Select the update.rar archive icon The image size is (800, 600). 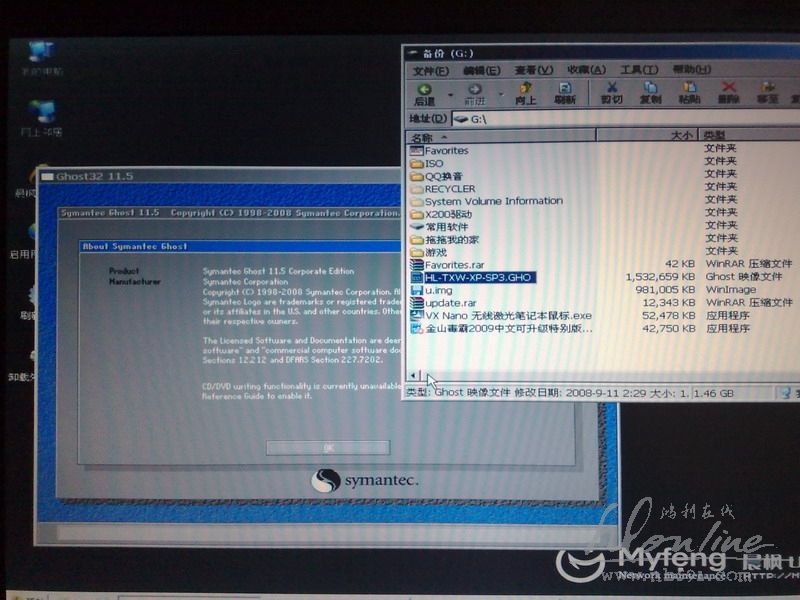click(417, 303)
